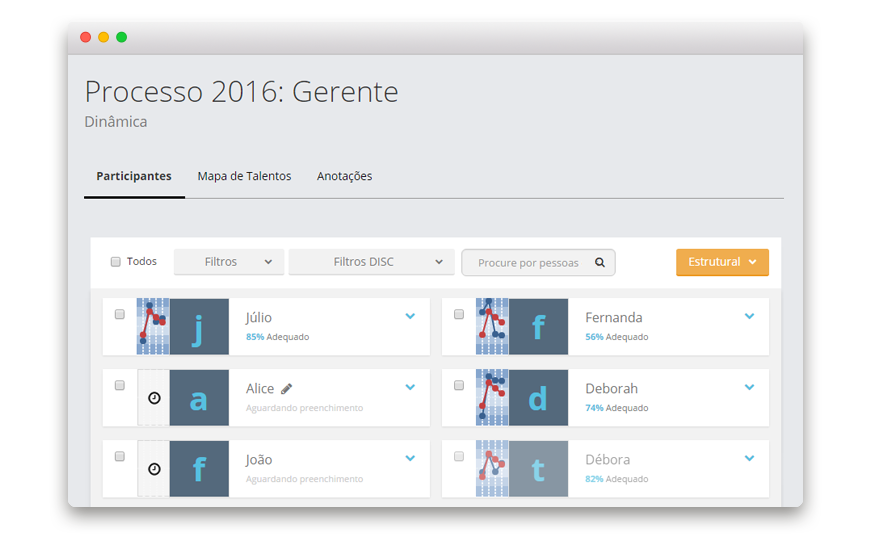The height and width of the screenshot is (540, 870).
Task: Expand Deborah's card chevron
Action: coord(750,387)
